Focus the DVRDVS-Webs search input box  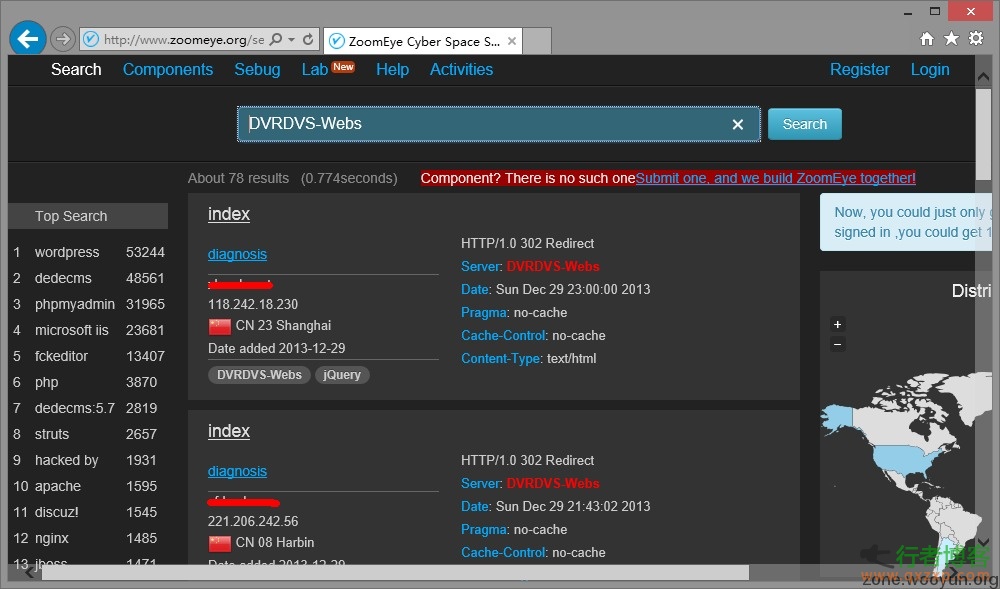[x=499, y=124]
